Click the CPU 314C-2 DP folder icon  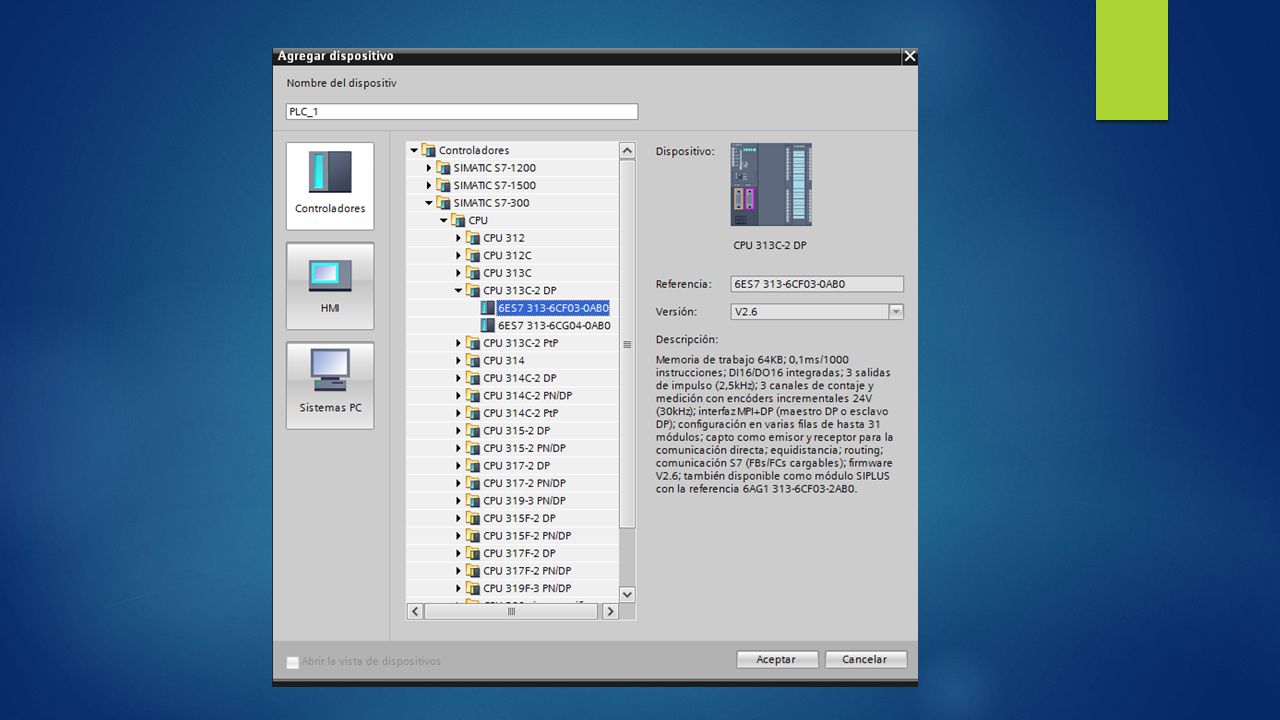pos(474,378)
